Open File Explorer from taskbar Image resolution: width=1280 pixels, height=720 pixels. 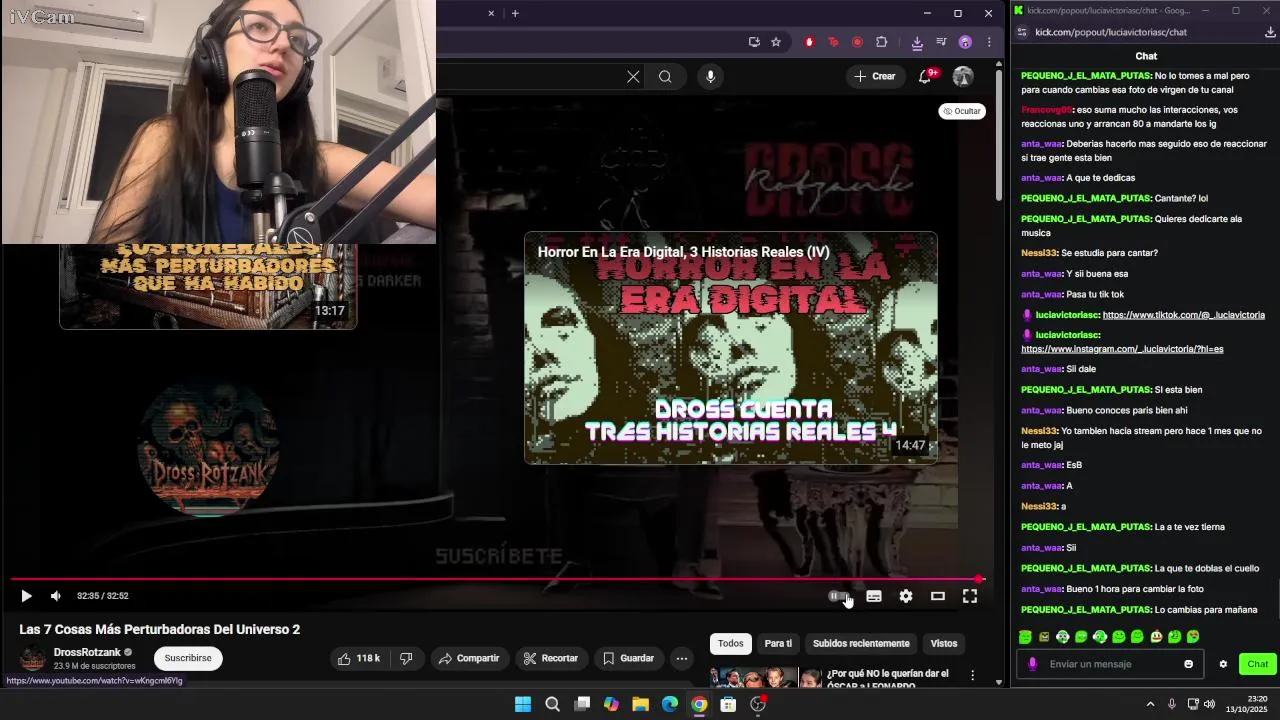pyautogui.click(x=640, y=704)
